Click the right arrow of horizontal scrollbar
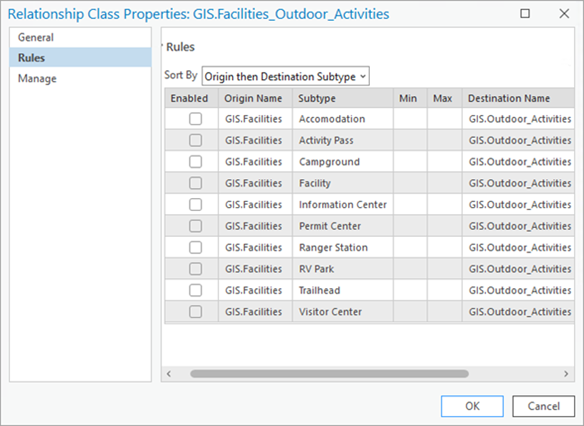 [x=566, y=373]
